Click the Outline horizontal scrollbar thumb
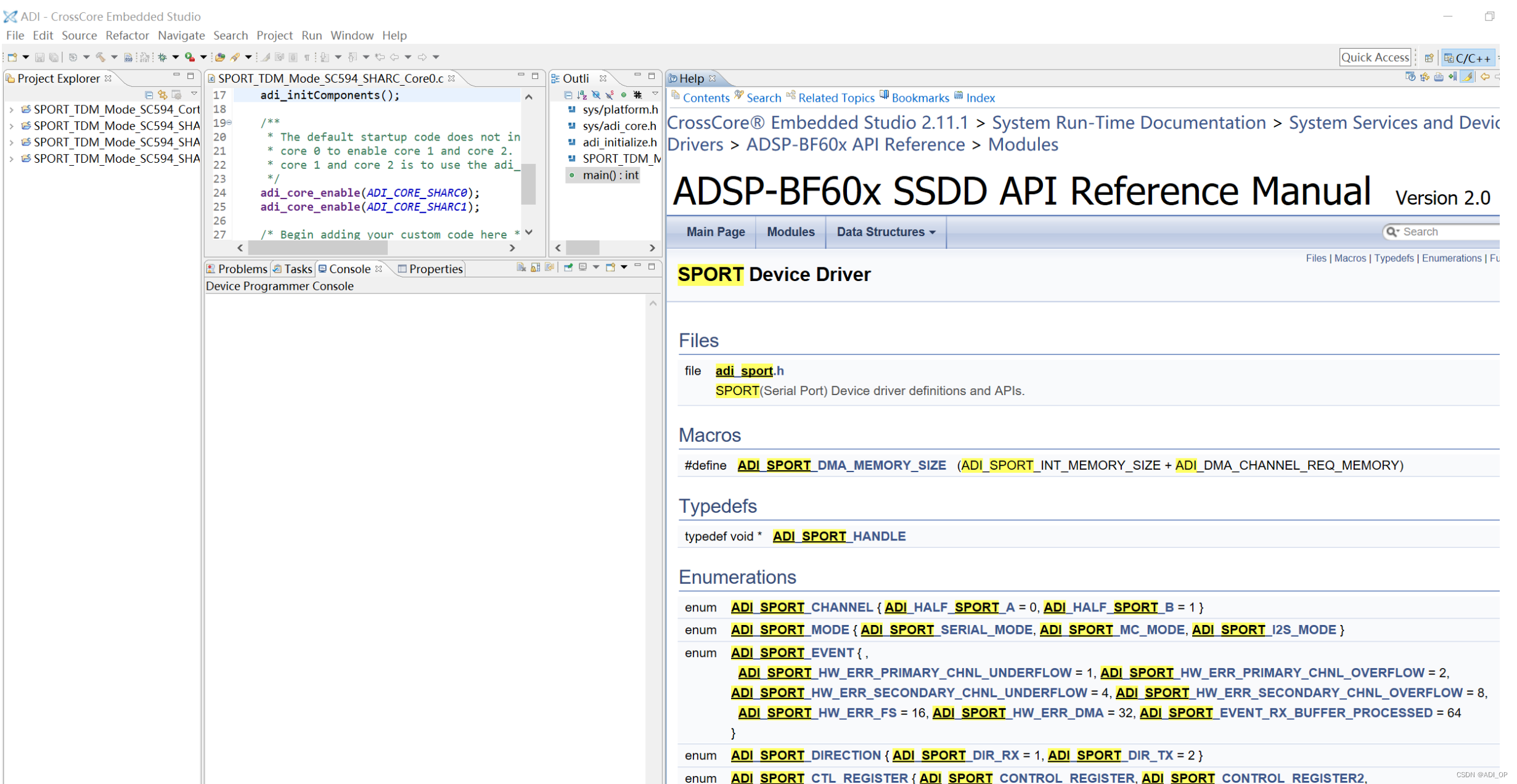The image size is (1517, 784). pos(583,248)
